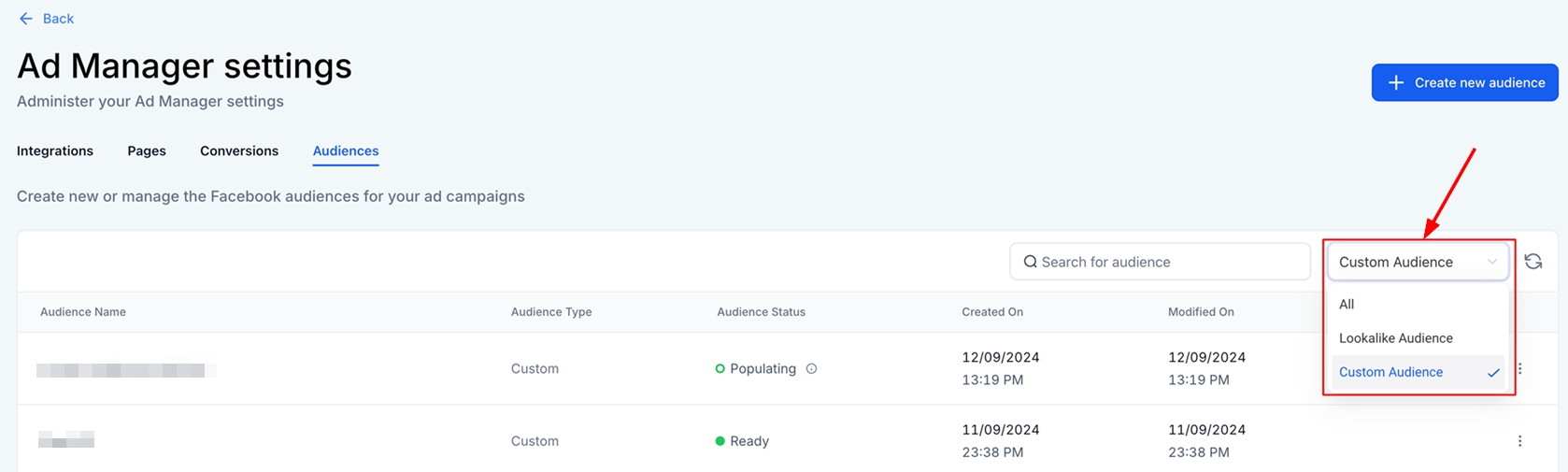Refresh the audience list
This screenshot has width=1568, height=472.
[1532, 262]
